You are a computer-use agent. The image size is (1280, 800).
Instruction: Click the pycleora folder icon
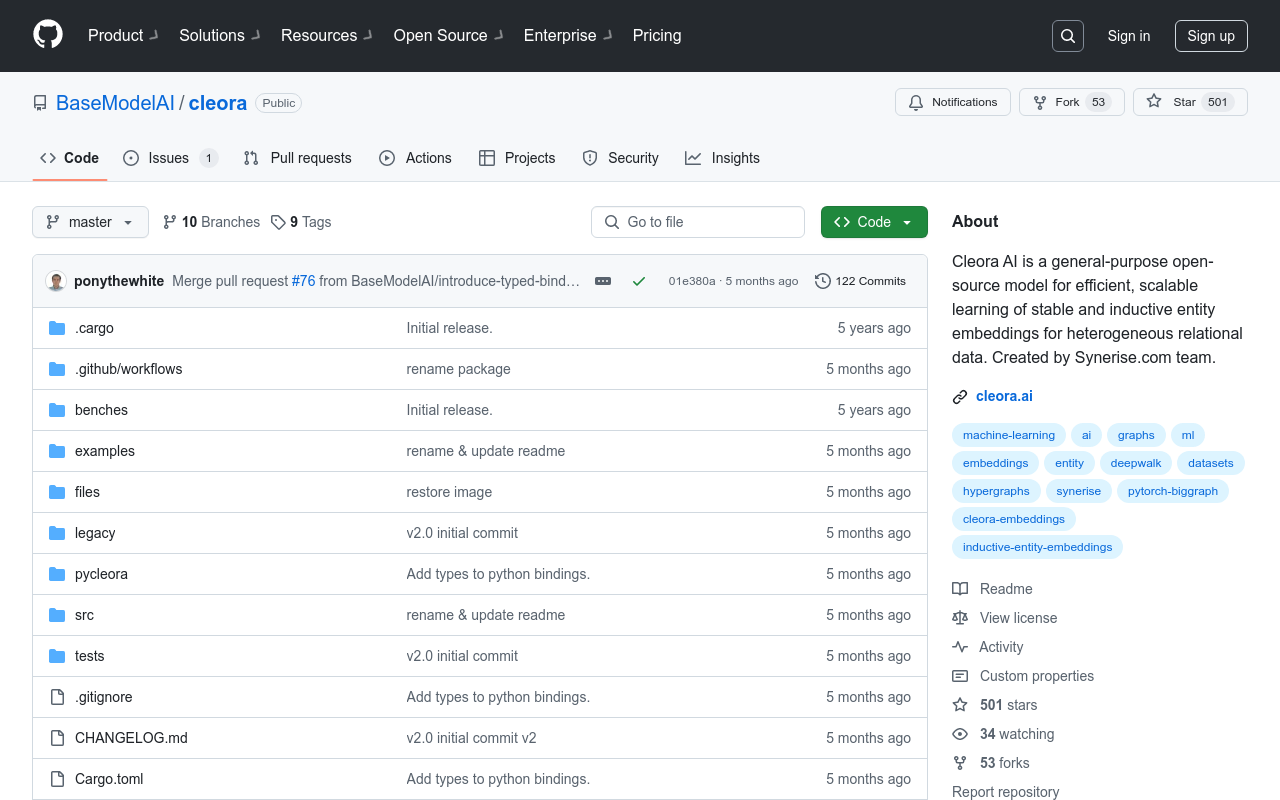click(57, 574)
